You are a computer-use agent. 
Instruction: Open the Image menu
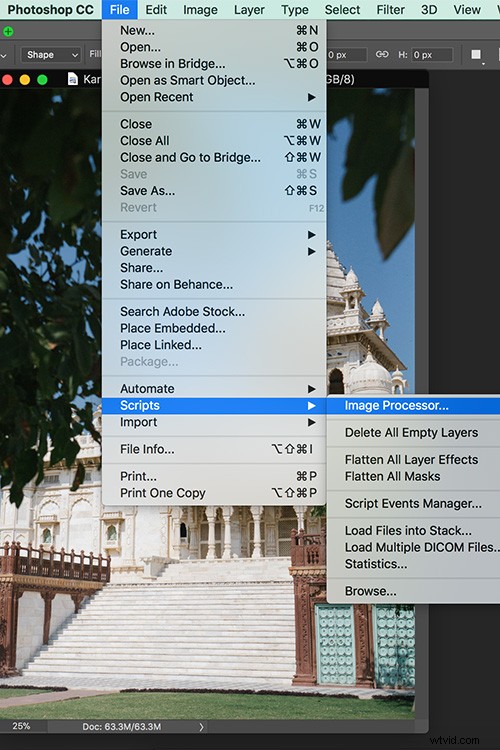coord(200,10)
